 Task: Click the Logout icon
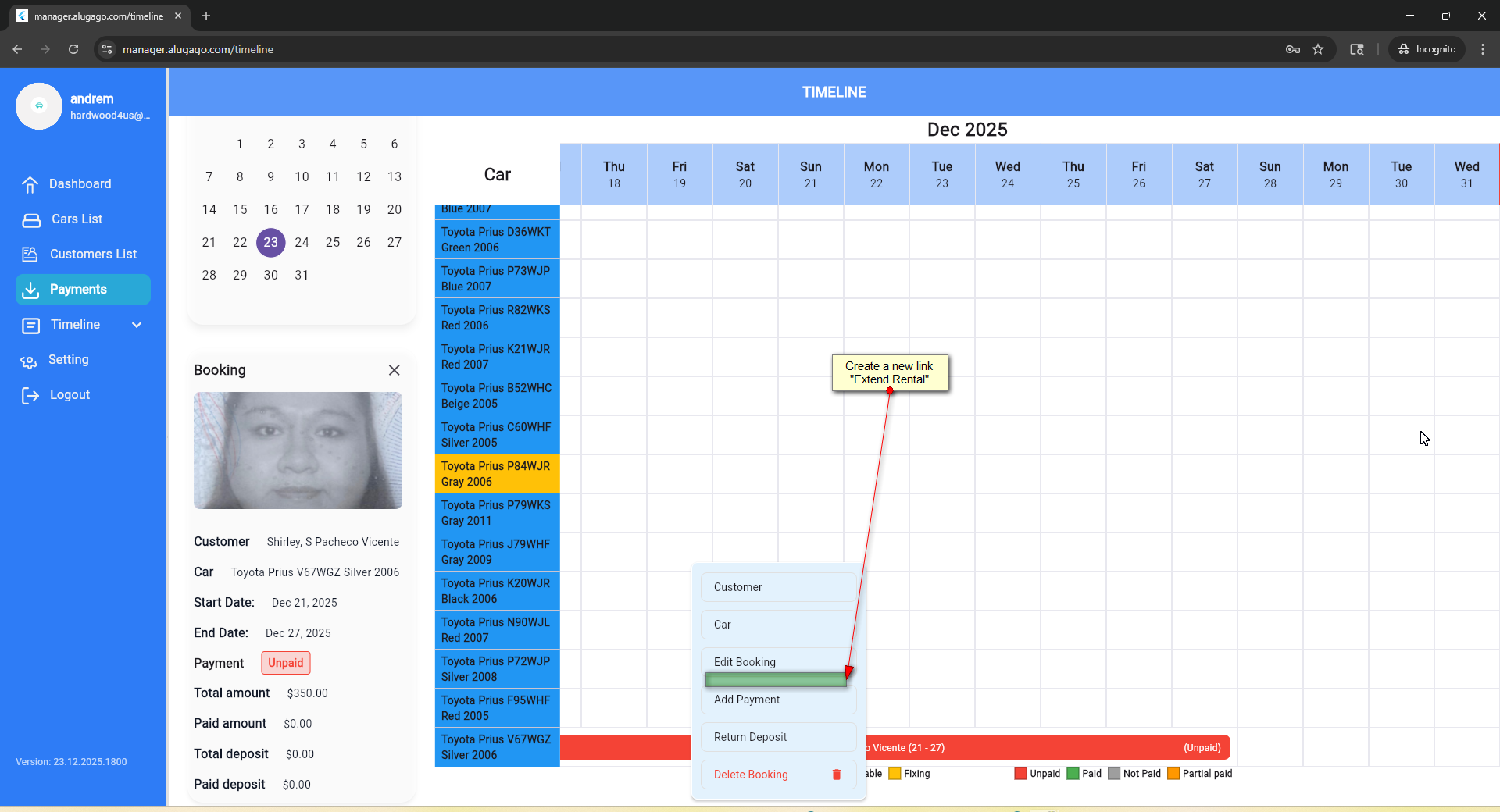[x=30, y=396]
